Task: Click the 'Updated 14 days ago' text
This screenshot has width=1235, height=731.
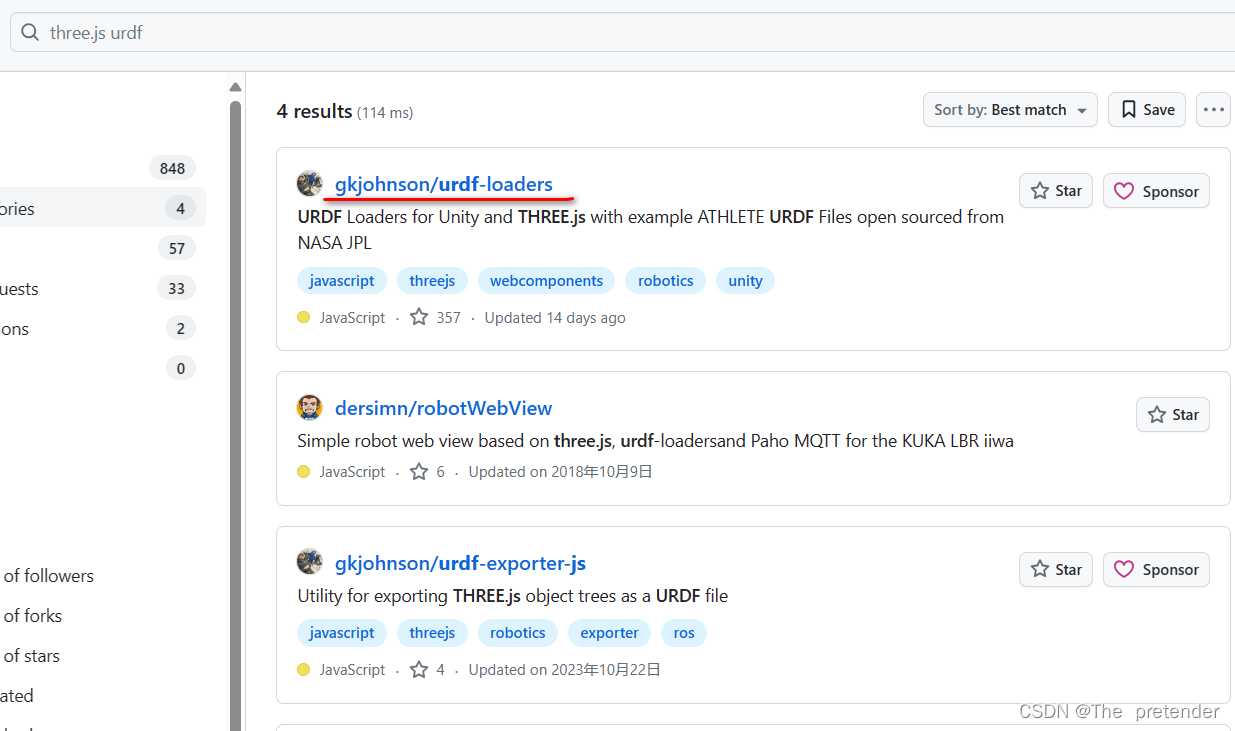Action: point(555,317)
